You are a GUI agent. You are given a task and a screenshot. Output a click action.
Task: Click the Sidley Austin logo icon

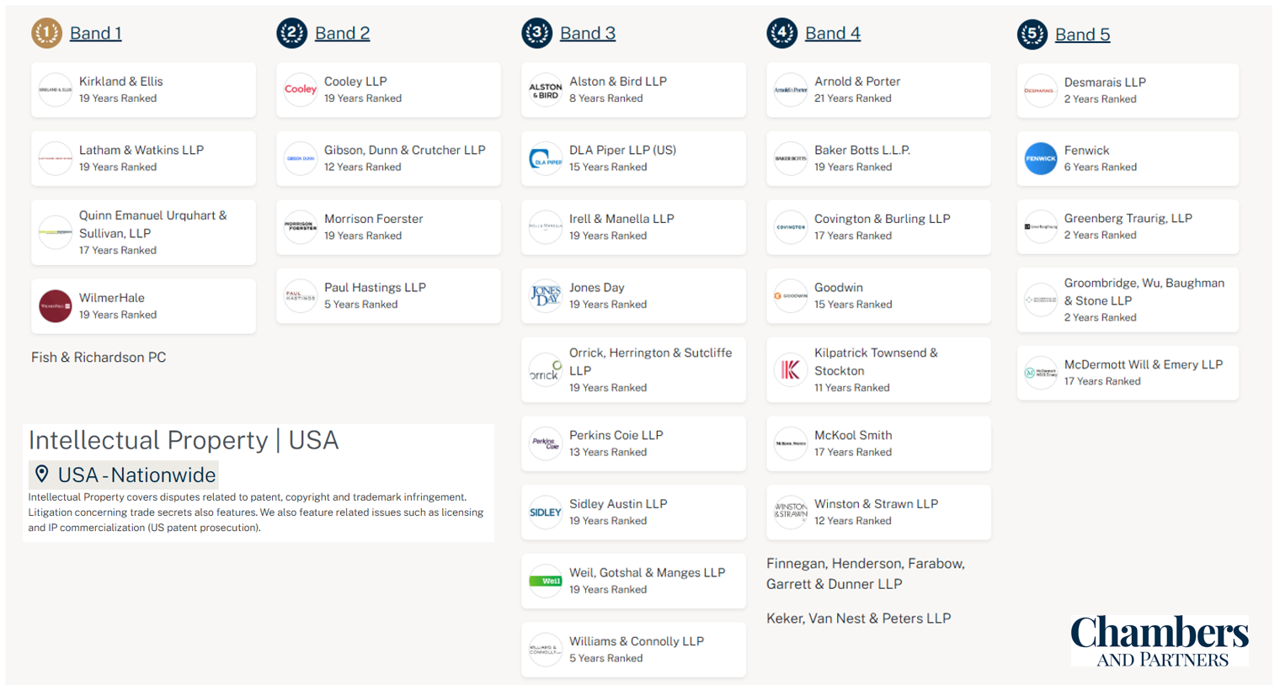[545, 512]
